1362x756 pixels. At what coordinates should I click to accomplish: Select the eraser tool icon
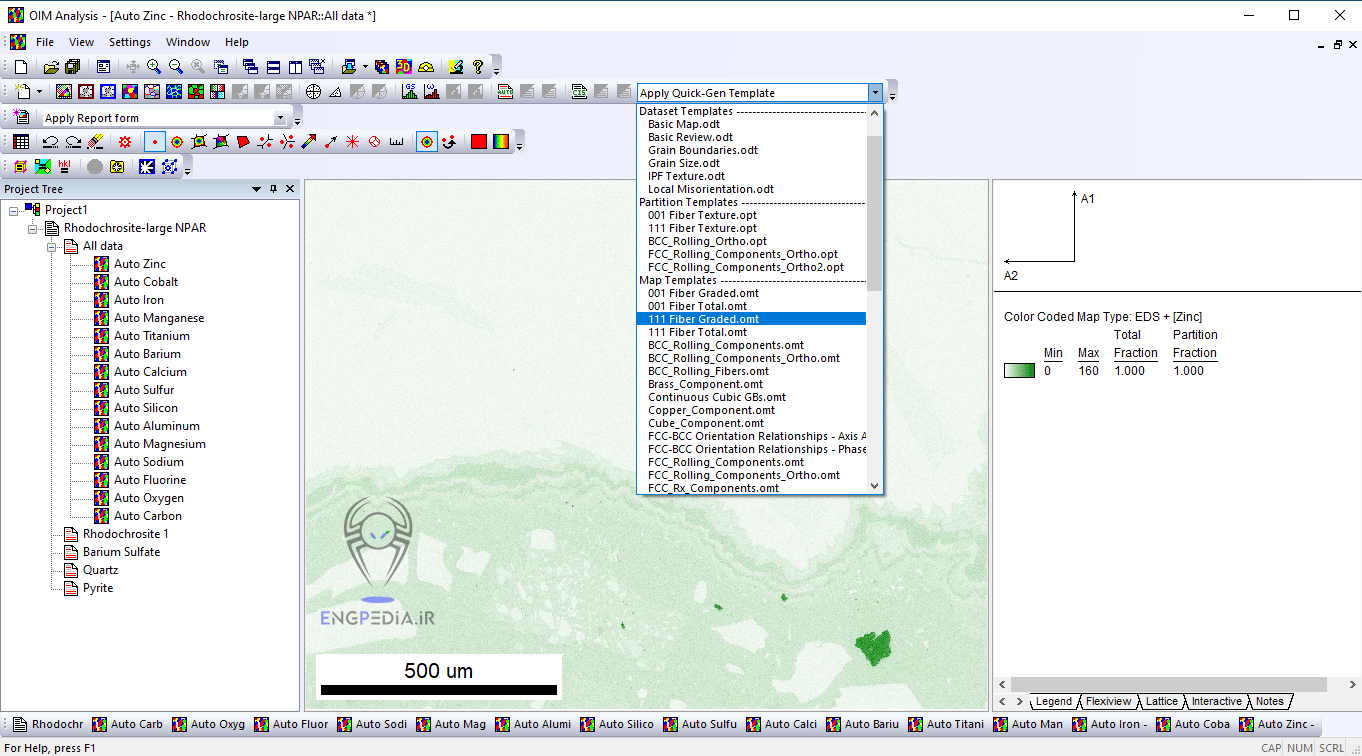coord(95,142)
